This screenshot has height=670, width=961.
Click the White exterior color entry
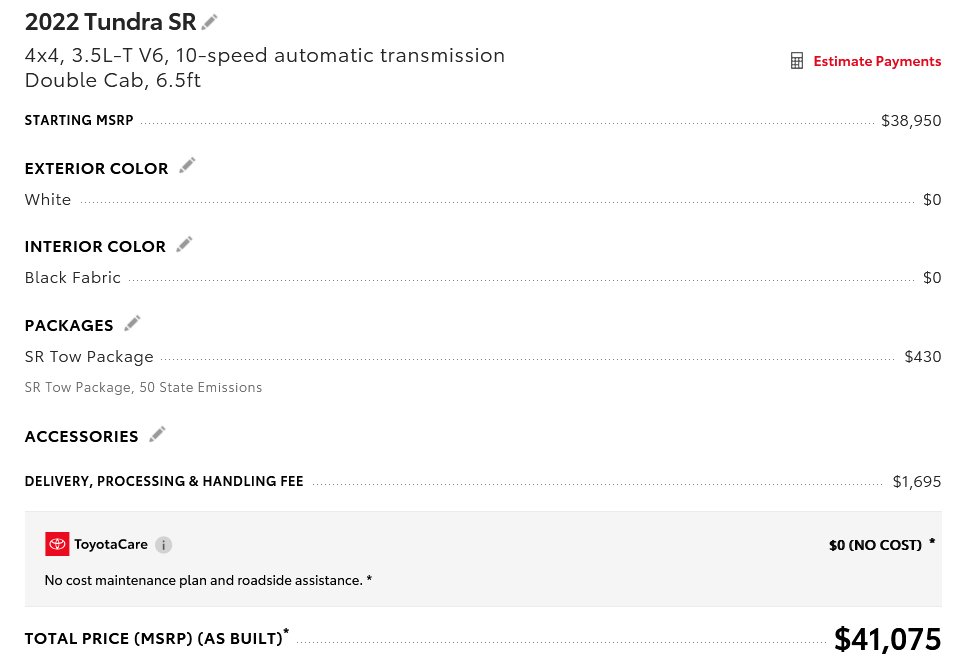tap(48, 199)
